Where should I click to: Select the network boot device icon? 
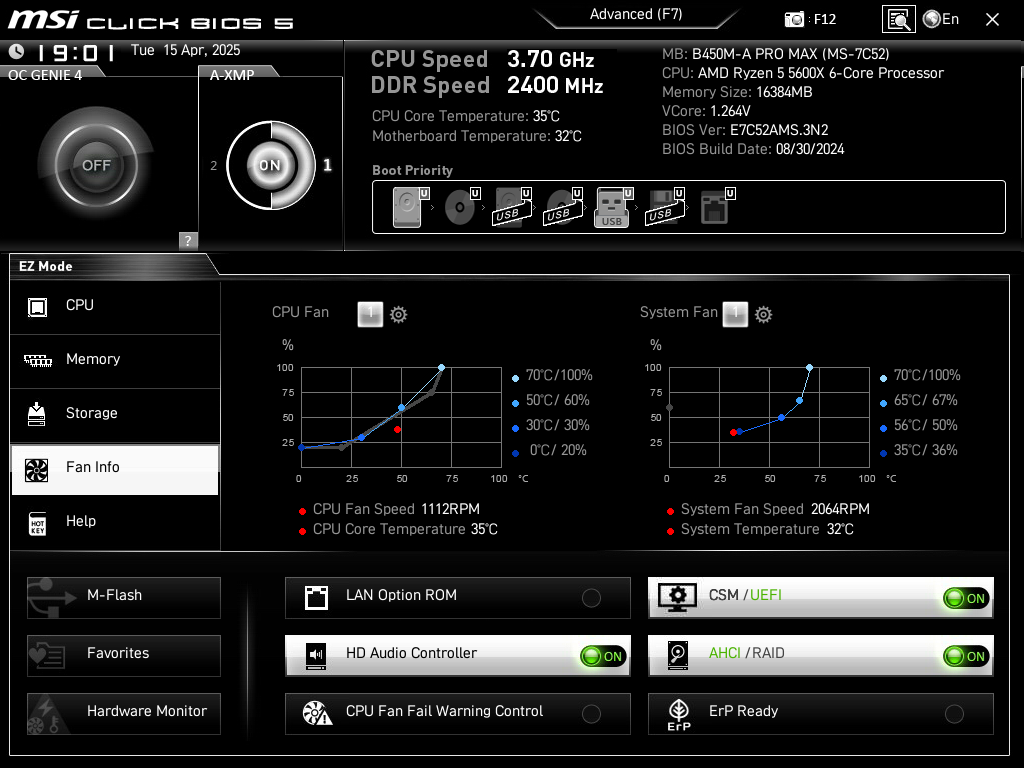(714, 207)
